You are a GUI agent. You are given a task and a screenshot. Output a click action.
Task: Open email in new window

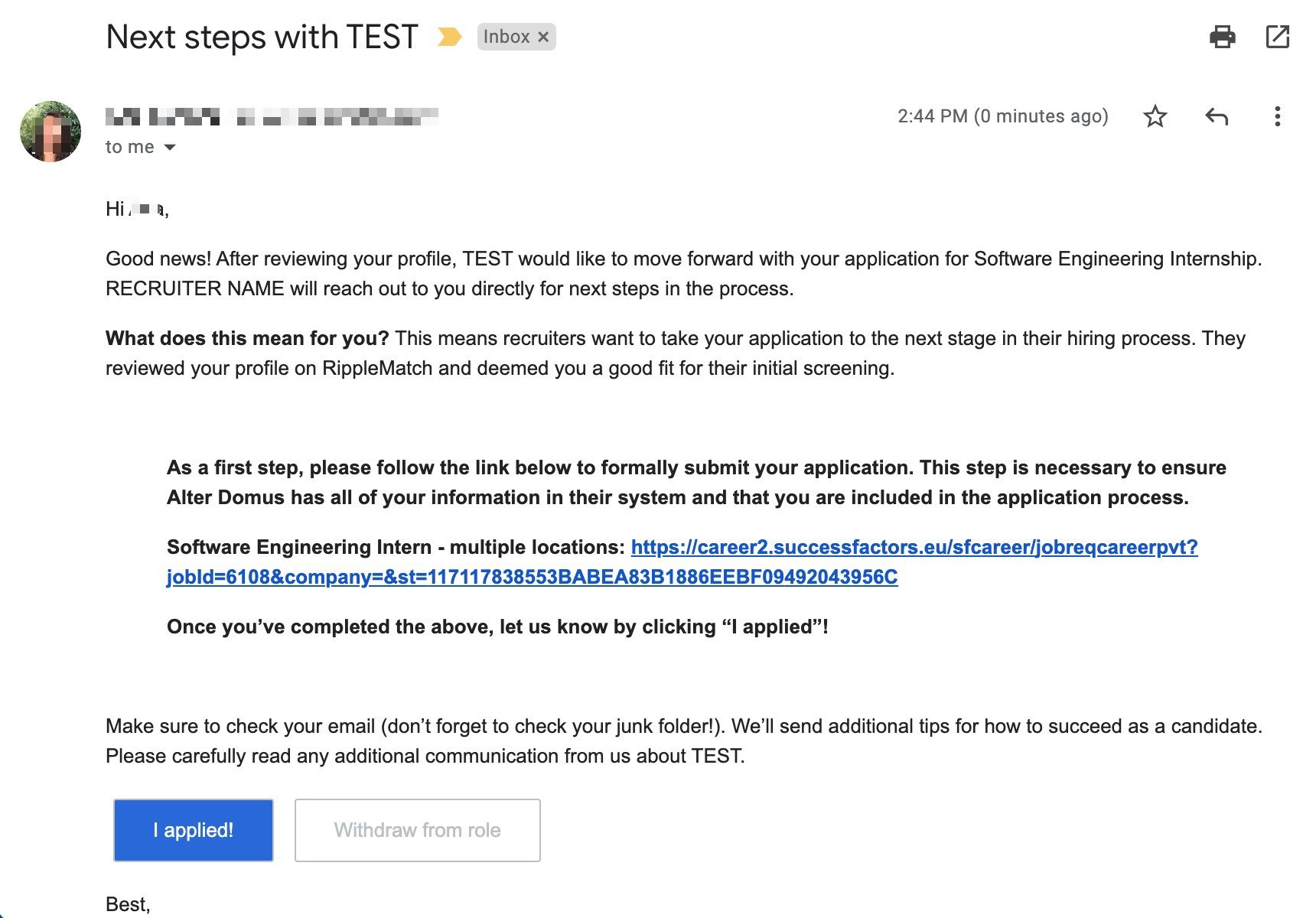(x=1277, y=37)
